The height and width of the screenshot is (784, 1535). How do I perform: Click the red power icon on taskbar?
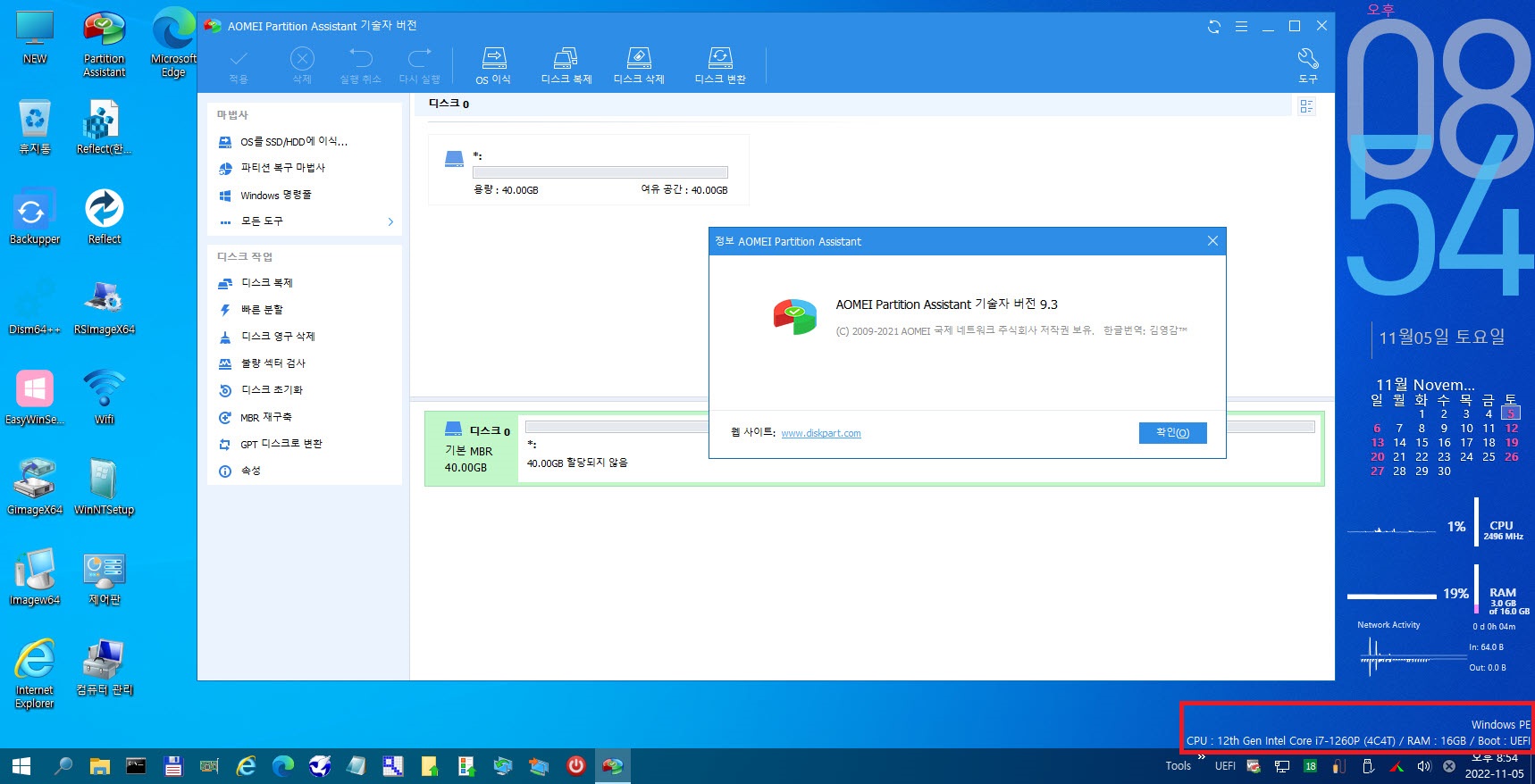(x=575, y=765)
